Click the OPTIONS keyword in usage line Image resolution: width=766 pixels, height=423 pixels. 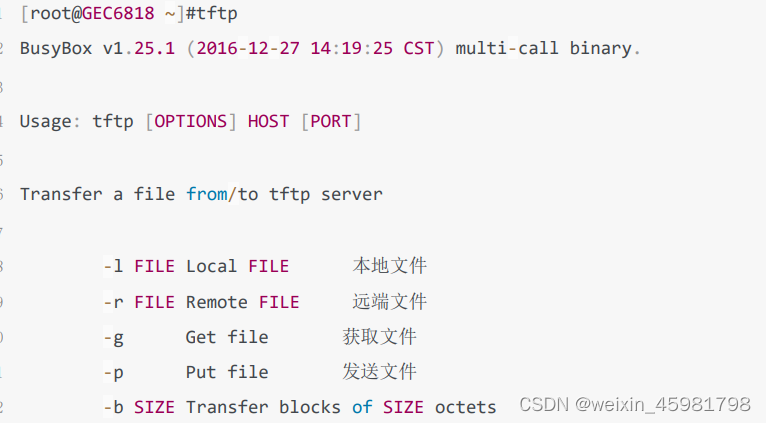191,121
